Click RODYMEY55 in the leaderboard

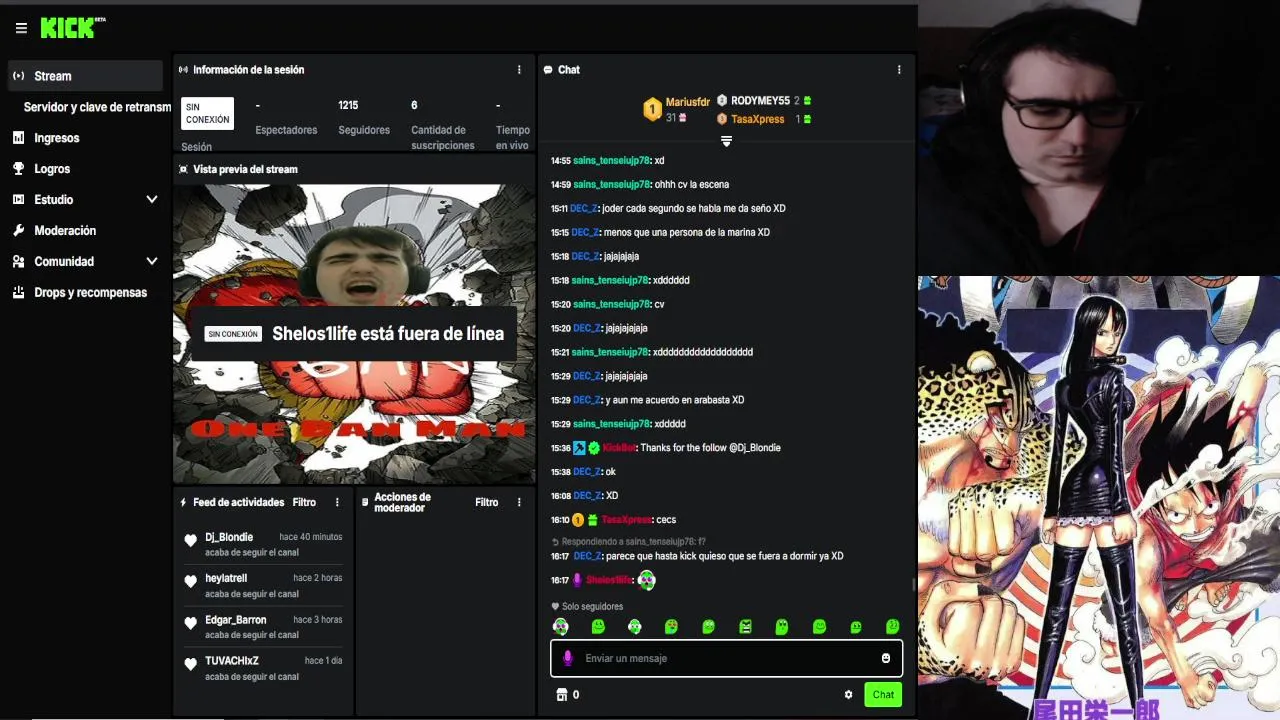760,101
